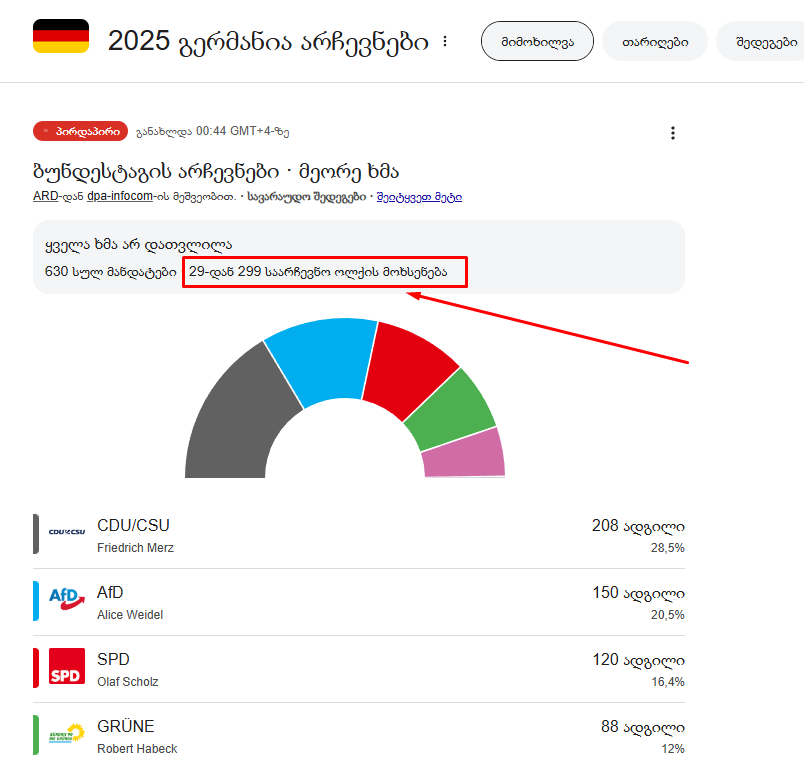
Task: Click the pink segment of the seat chart
Action: pyautogui.click(x=466, y=455)
